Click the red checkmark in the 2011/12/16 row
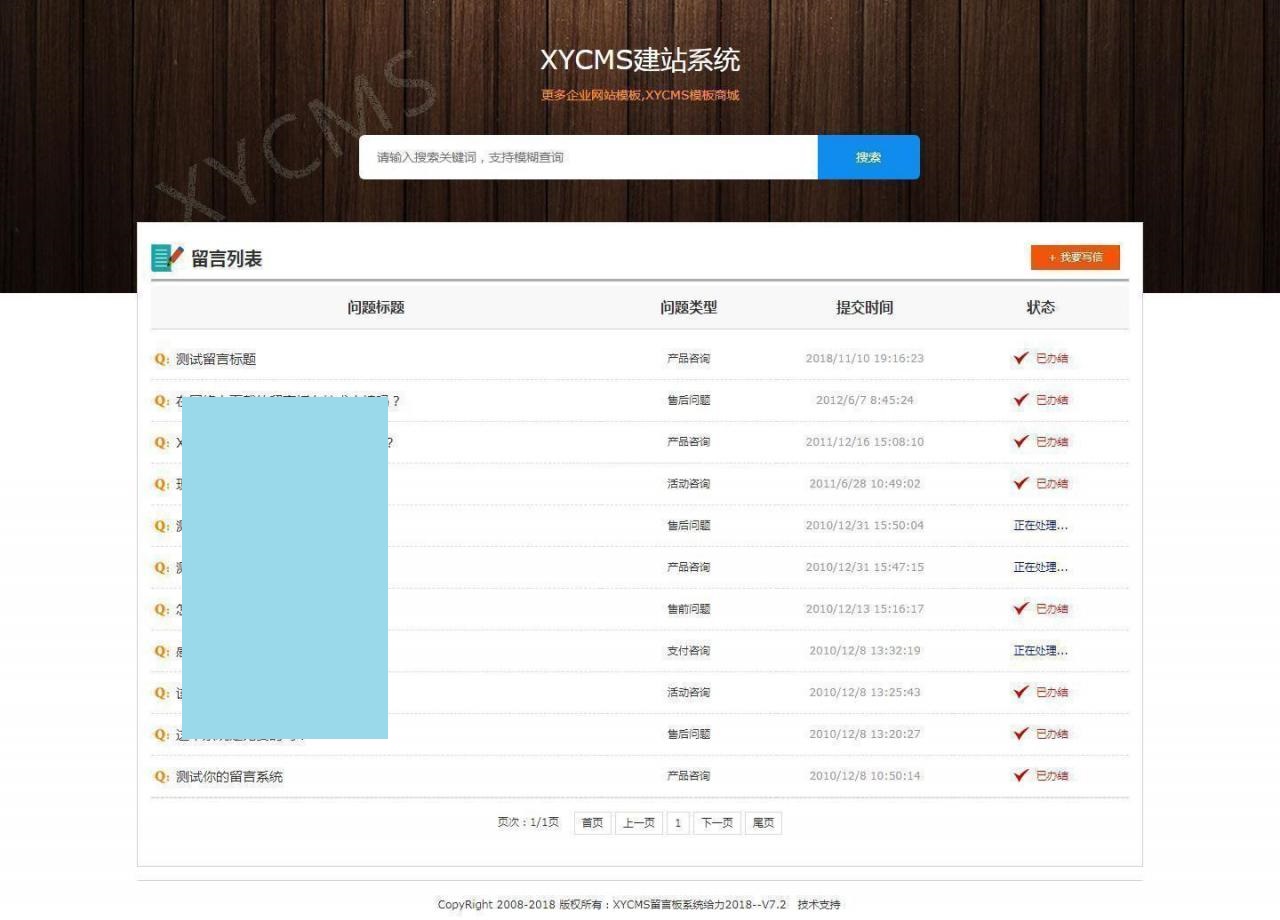Screen dimensions: 1280x920 [x=1020, y=442]
